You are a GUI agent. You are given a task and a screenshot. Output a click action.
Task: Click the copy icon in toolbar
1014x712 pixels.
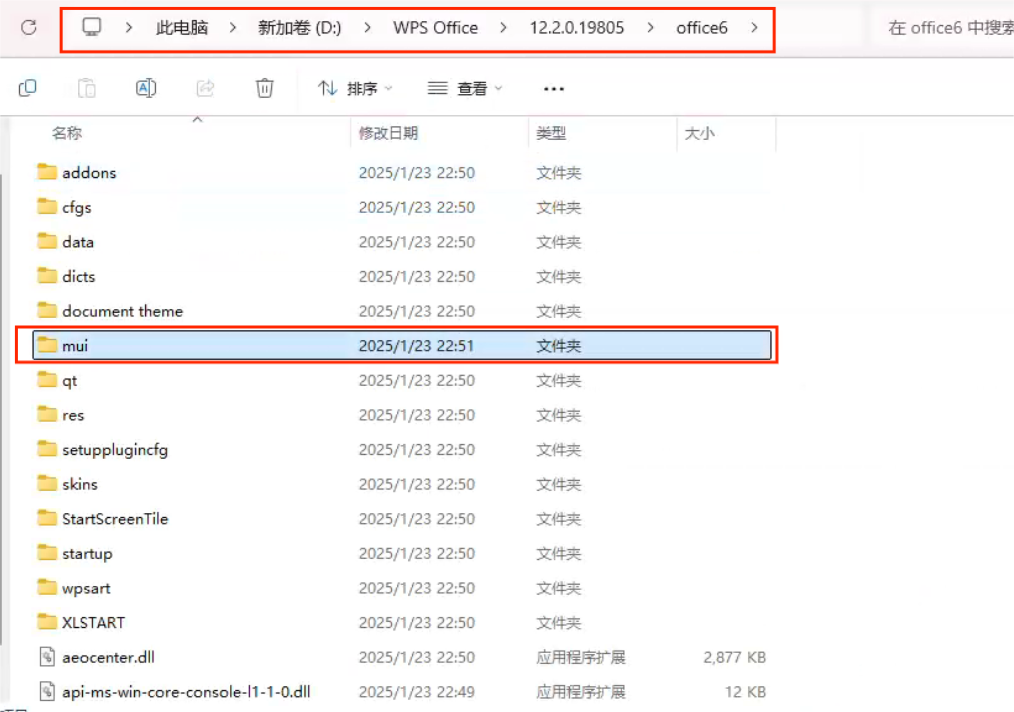coord(28,89)
